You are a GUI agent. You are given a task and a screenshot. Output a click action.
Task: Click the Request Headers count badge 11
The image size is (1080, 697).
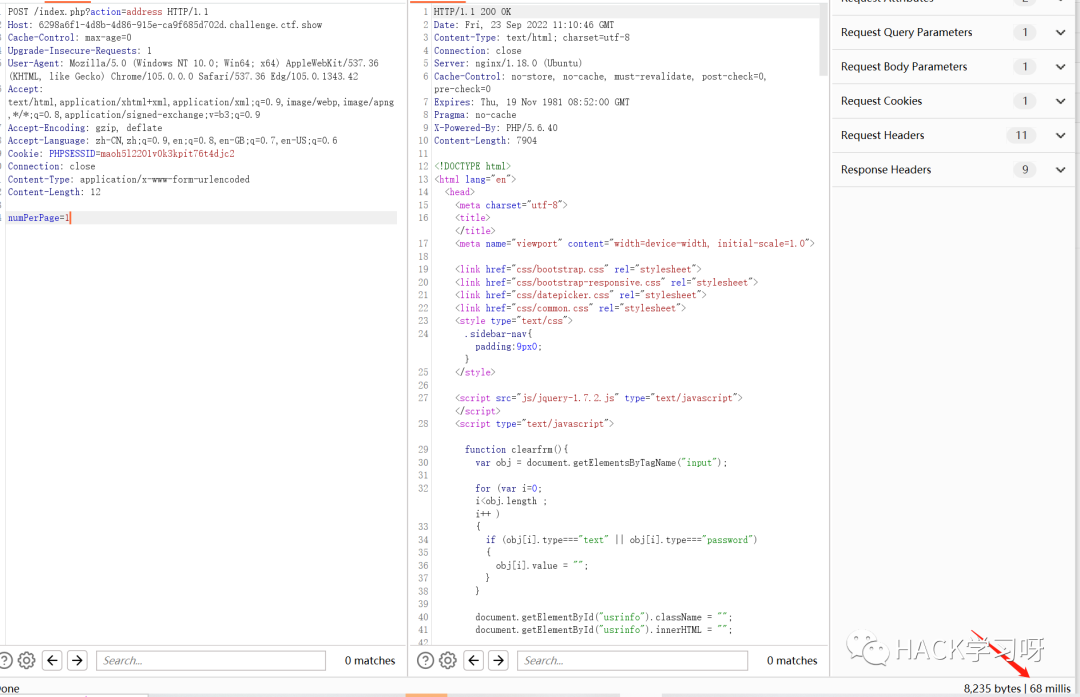(1021, 136)
